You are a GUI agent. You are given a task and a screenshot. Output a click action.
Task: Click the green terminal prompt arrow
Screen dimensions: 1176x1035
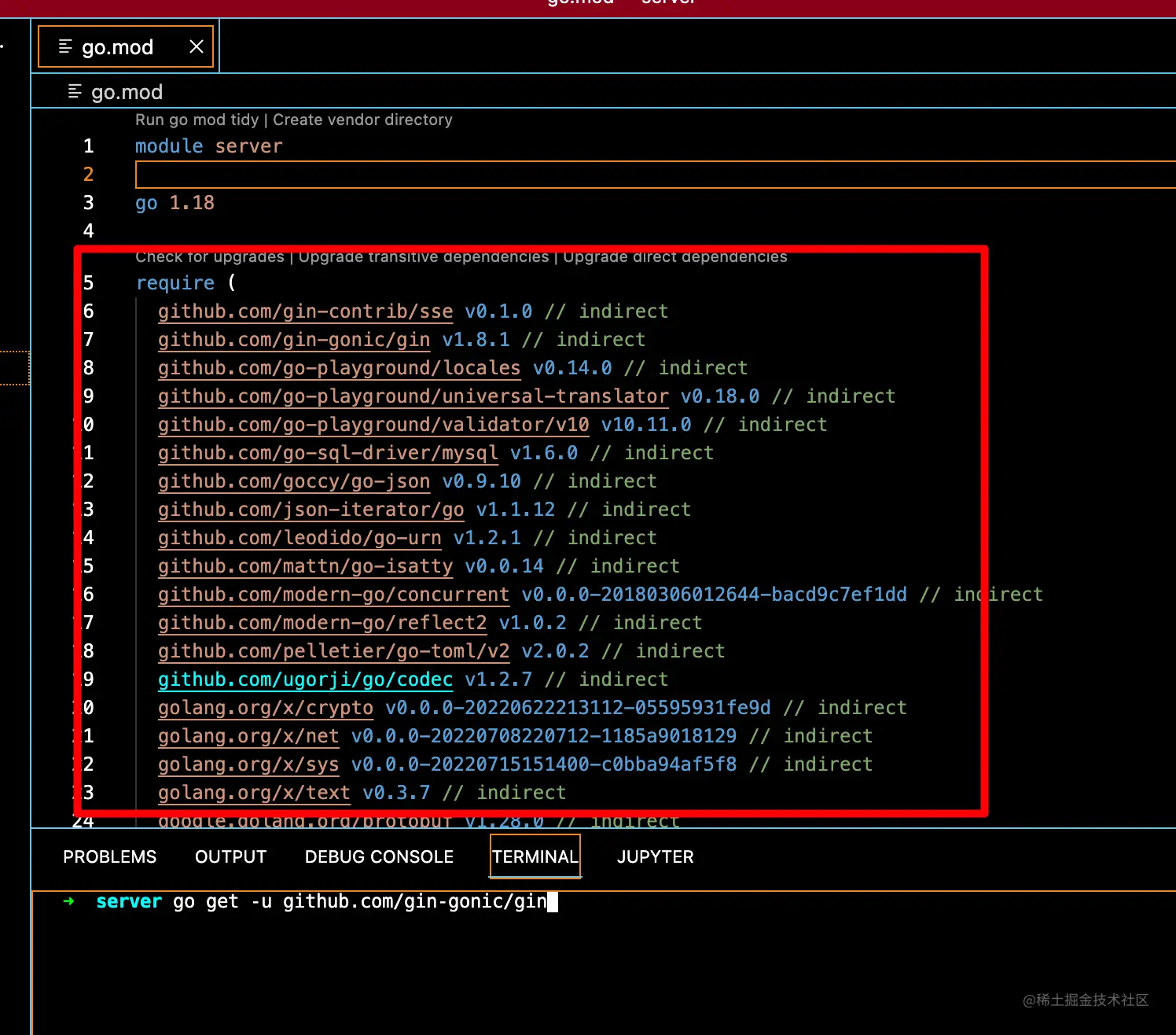(x=69, y=901)
